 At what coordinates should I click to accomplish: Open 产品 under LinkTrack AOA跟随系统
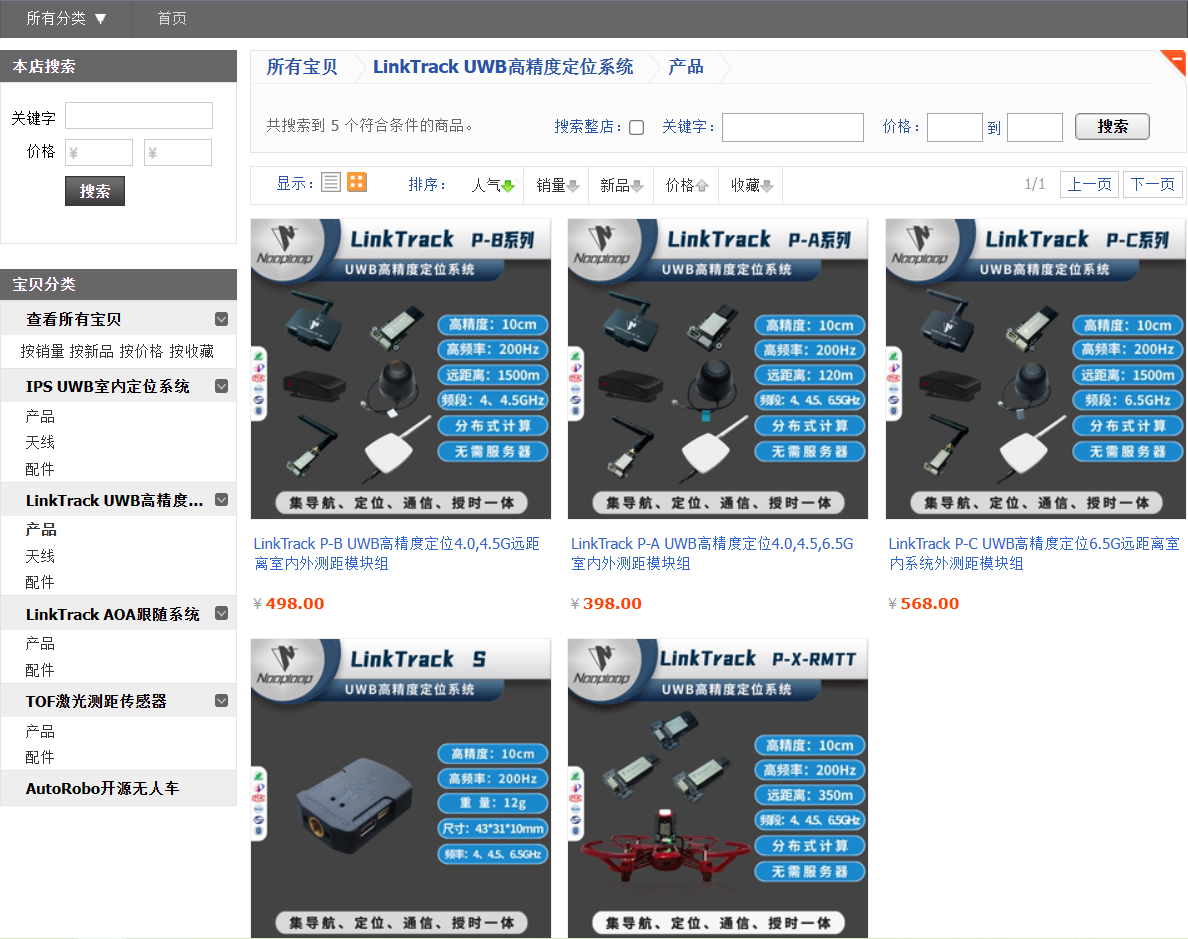39,643
